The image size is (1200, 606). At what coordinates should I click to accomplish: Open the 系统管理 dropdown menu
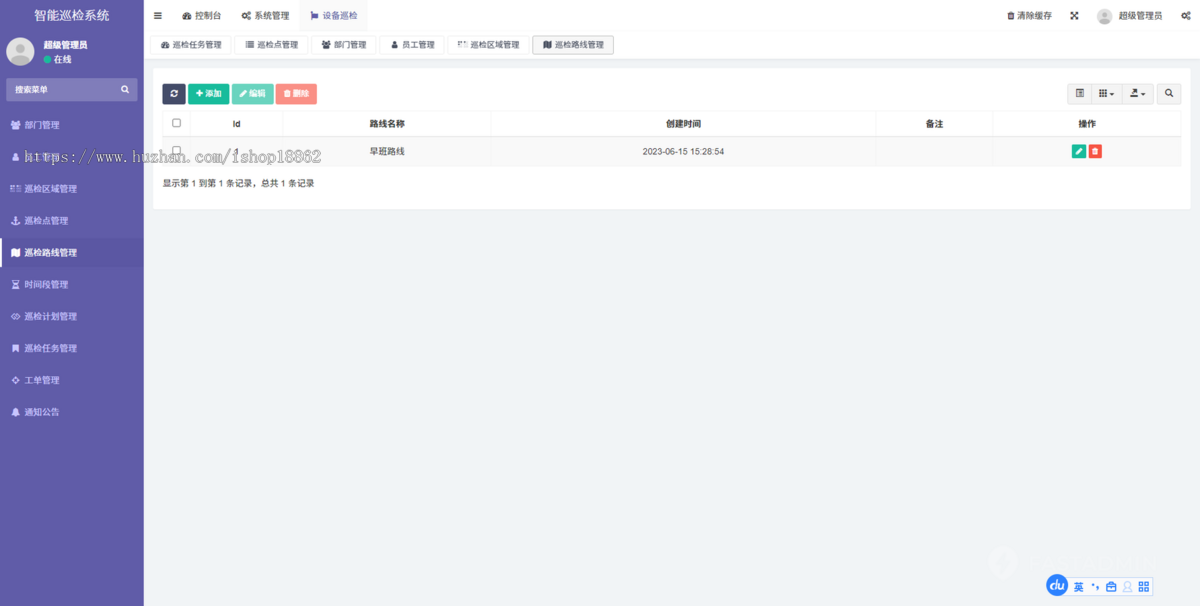(268, 15)
